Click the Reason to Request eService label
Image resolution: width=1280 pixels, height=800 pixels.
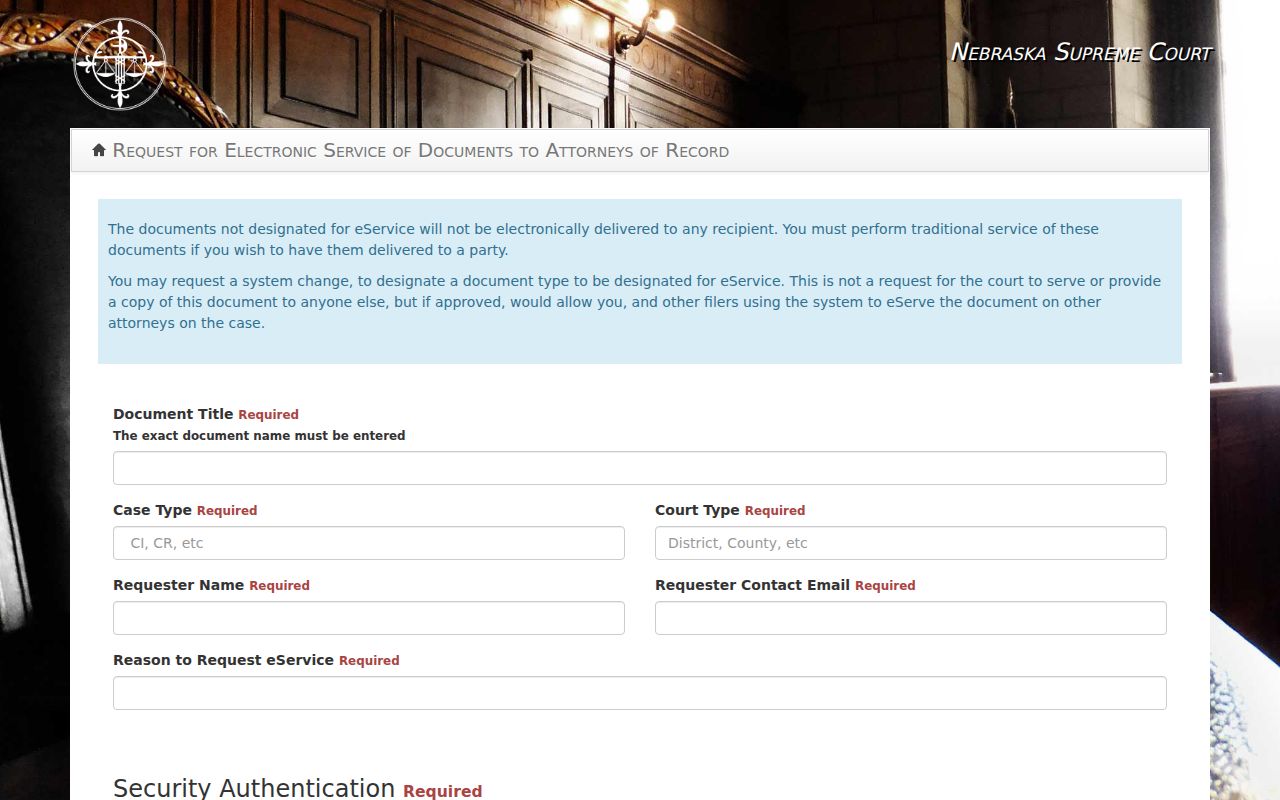pyautogui.click(x=223, y=660)
